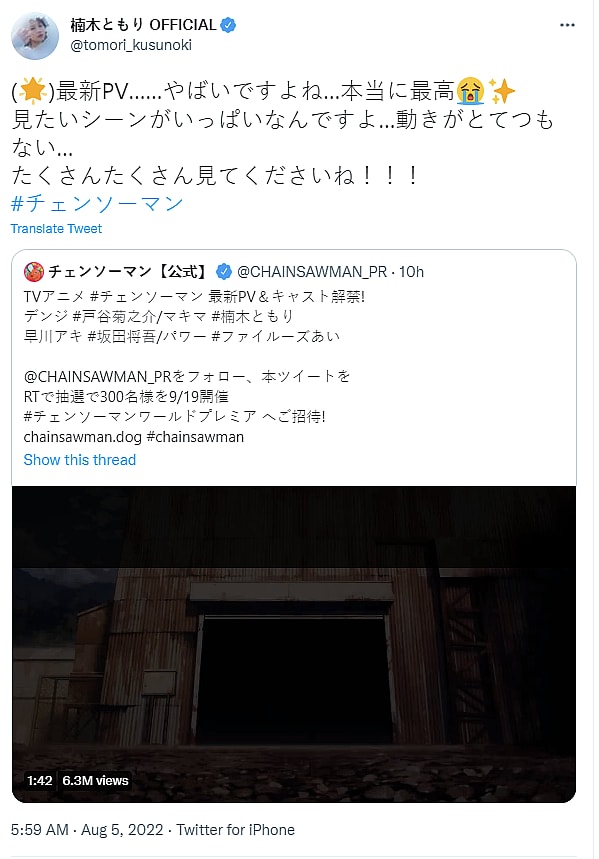Image resolution: width=599 pixels, height=859 pixels.
Task: Click the チェンソーマン公式 small avatar icon
Action: [33, 272]
